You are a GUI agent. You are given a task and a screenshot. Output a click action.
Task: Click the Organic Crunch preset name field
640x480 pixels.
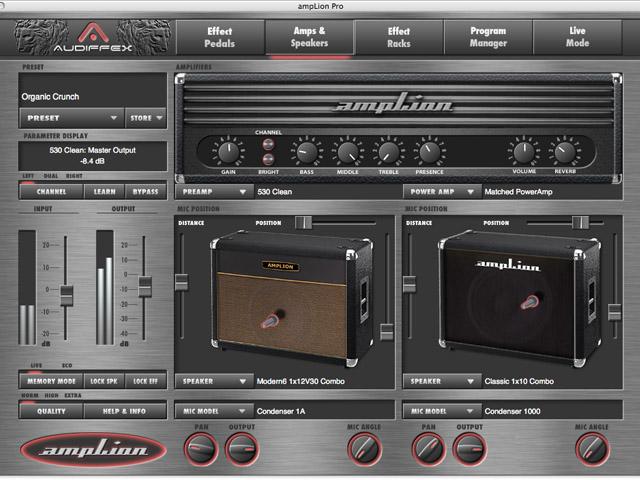93,91
